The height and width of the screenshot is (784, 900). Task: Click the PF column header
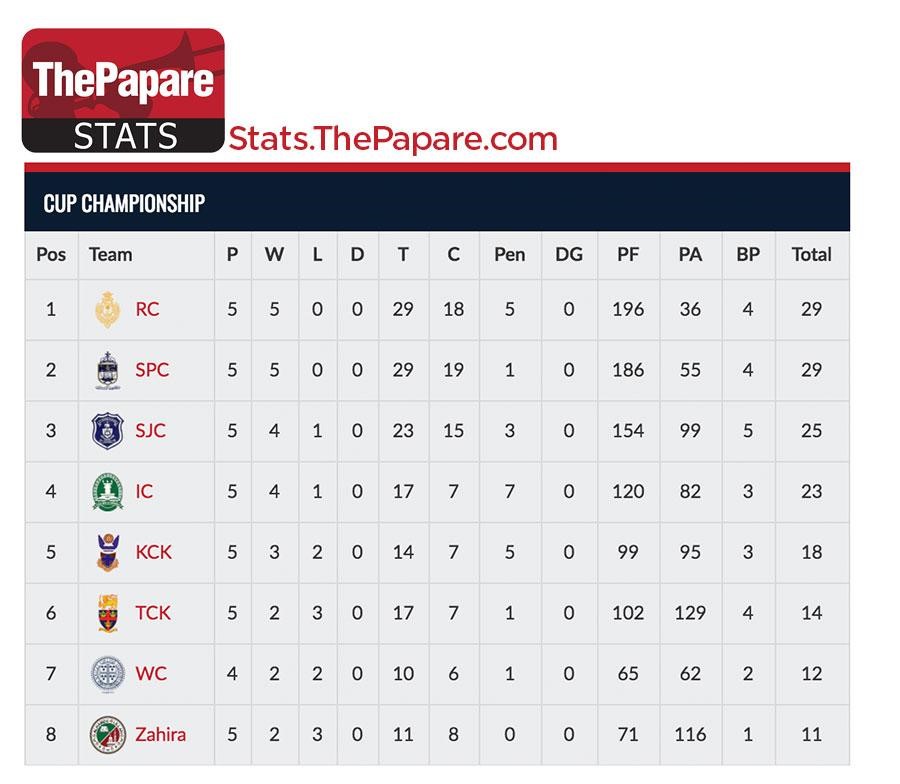628,254
